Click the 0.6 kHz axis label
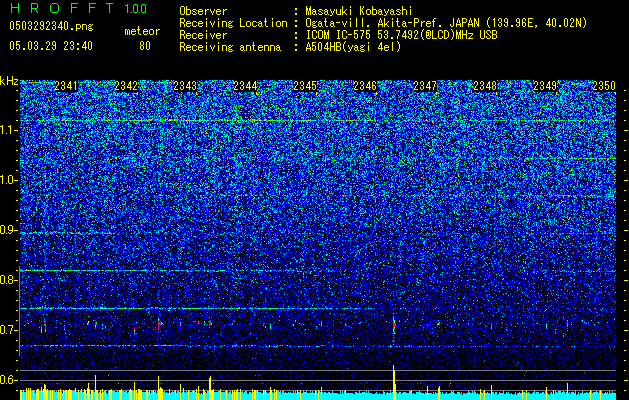 [x=7, y=380]
